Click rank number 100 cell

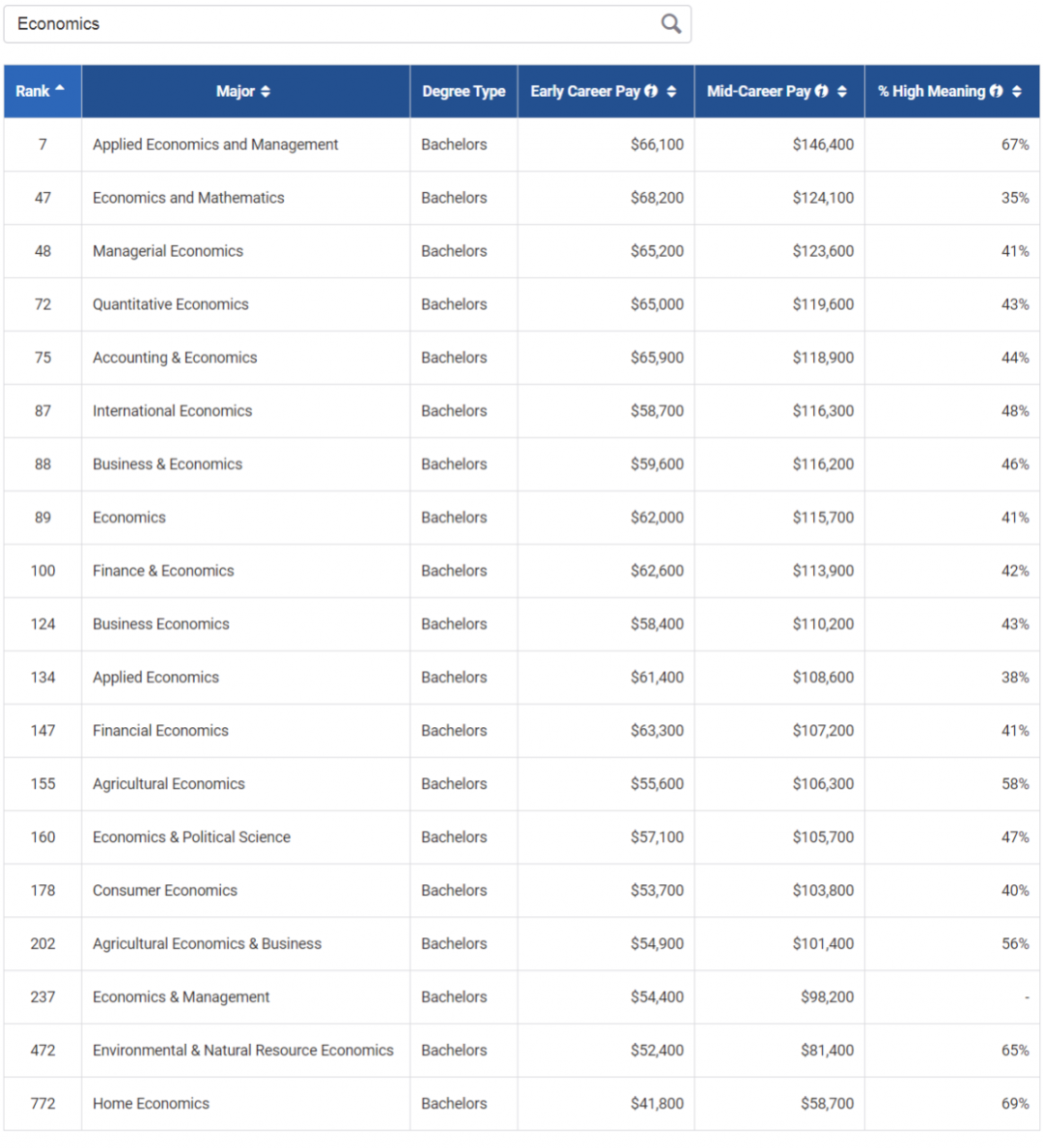pos(42,571)
